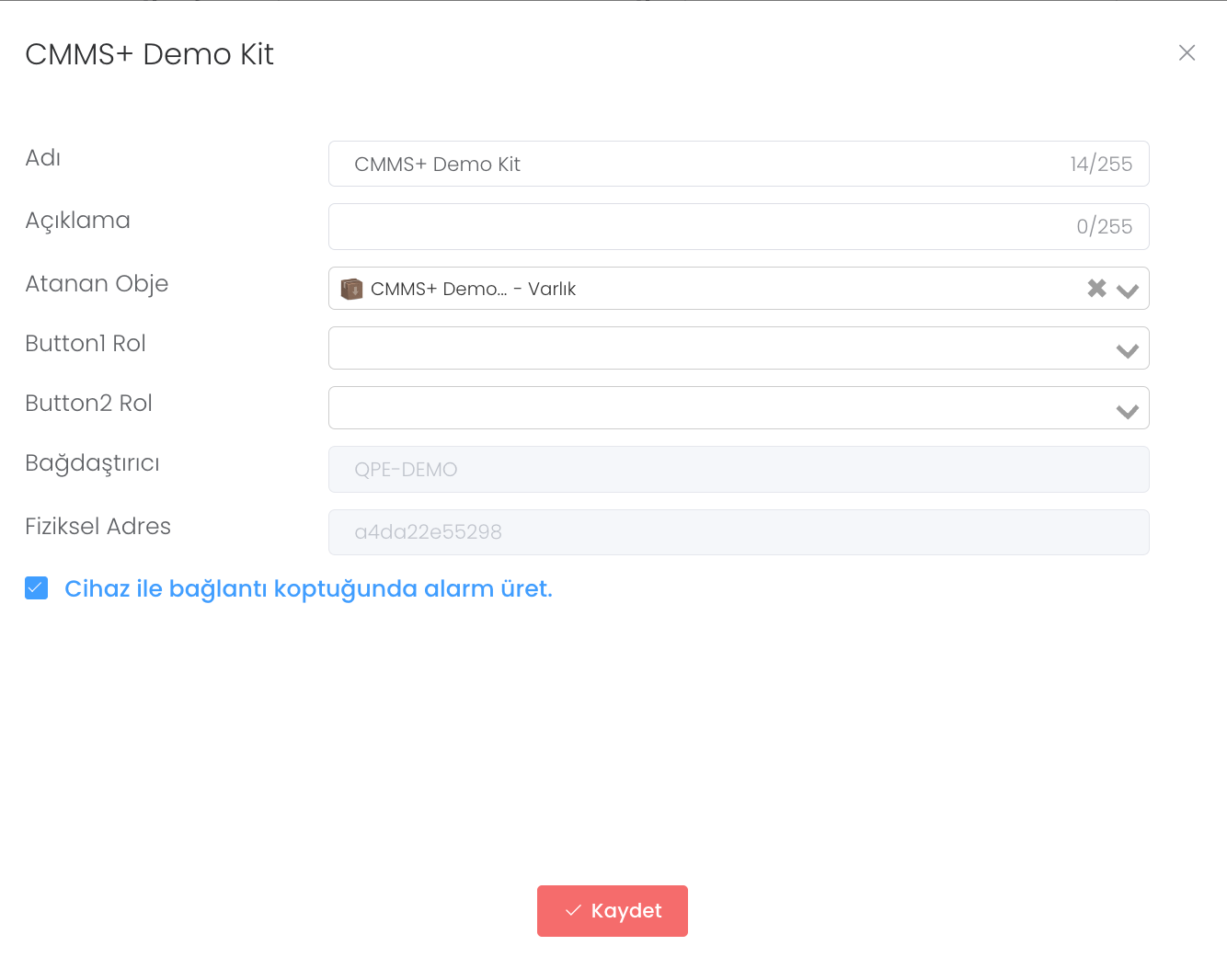The image size is (1227, 980).
Task: Click the brown asset box icon
Action: pos(351,290)
